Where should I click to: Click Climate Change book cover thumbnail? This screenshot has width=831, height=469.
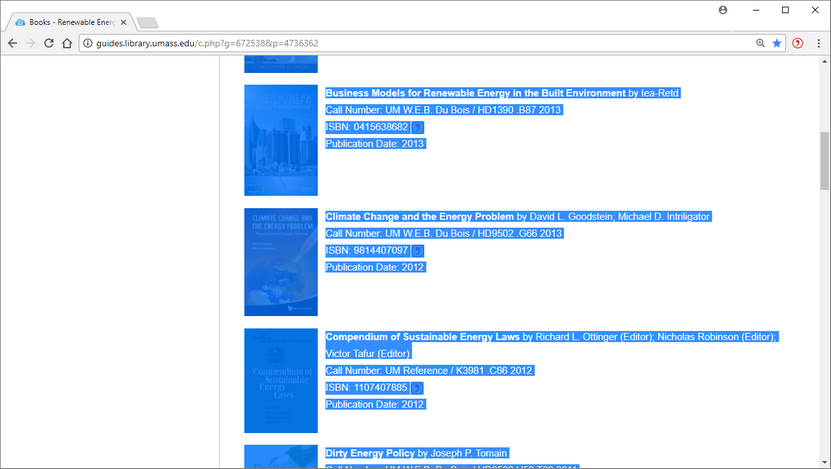[281, 262]
